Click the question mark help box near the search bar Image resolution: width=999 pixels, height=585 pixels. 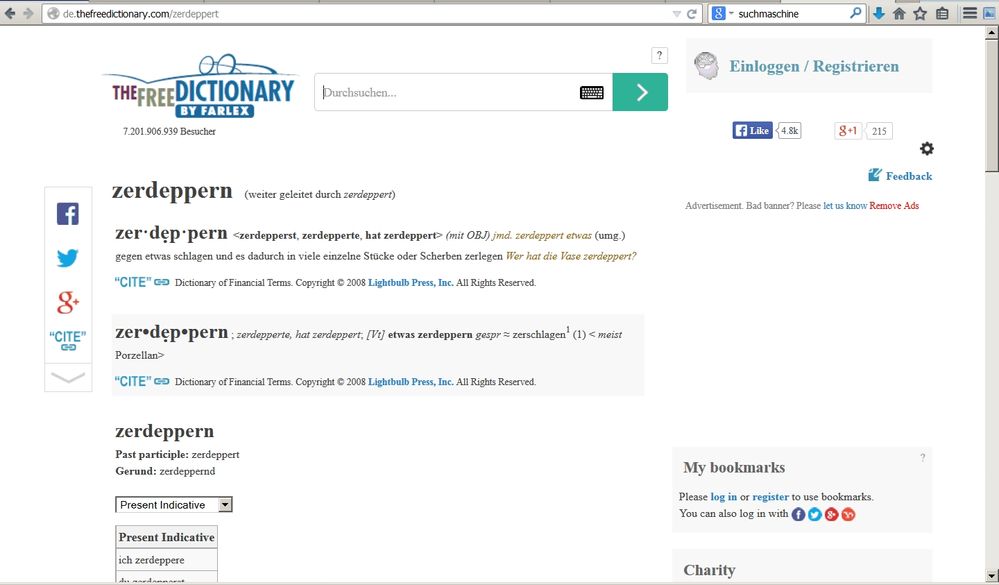pos(659,56)
